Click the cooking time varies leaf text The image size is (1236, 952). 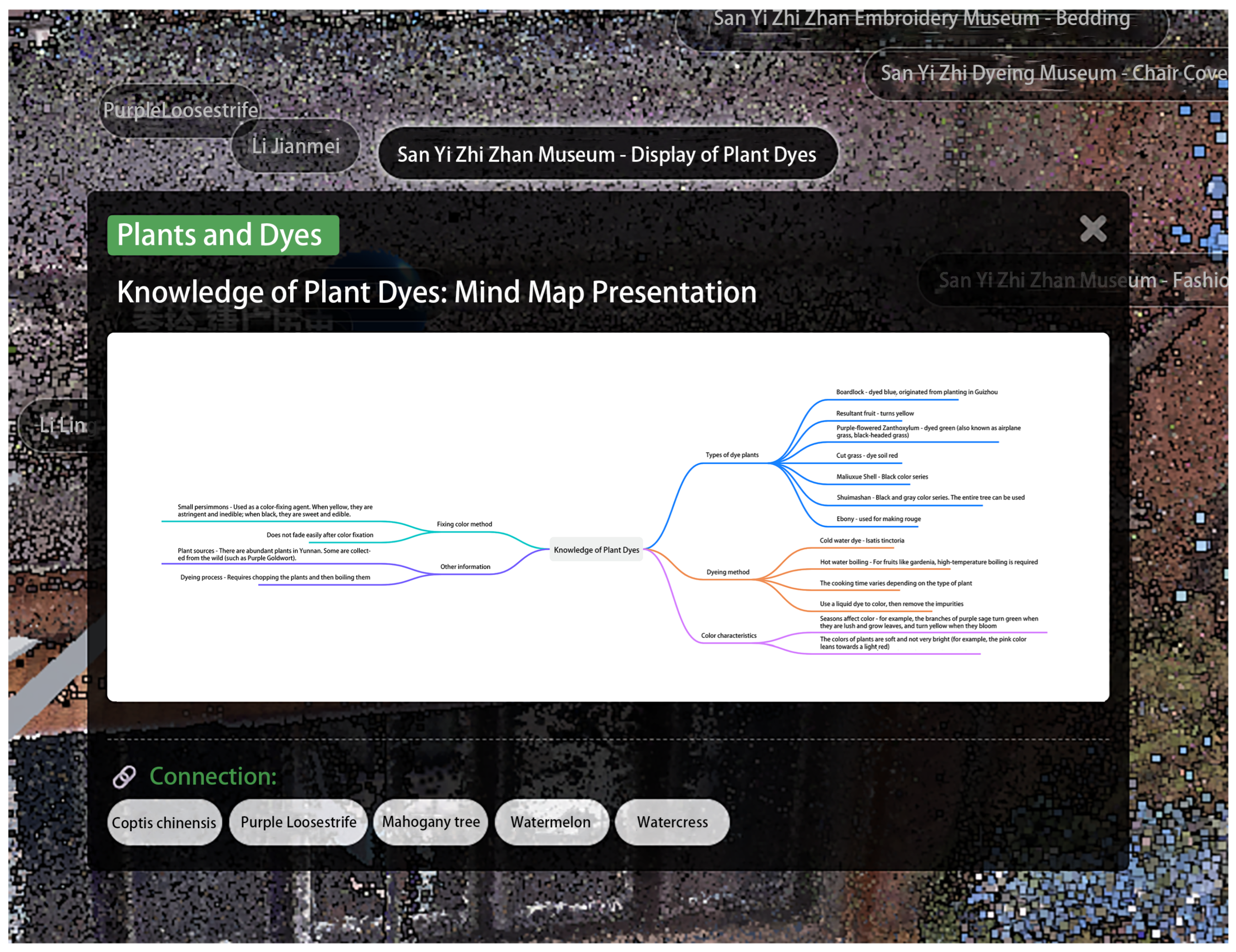coord(896,583)
